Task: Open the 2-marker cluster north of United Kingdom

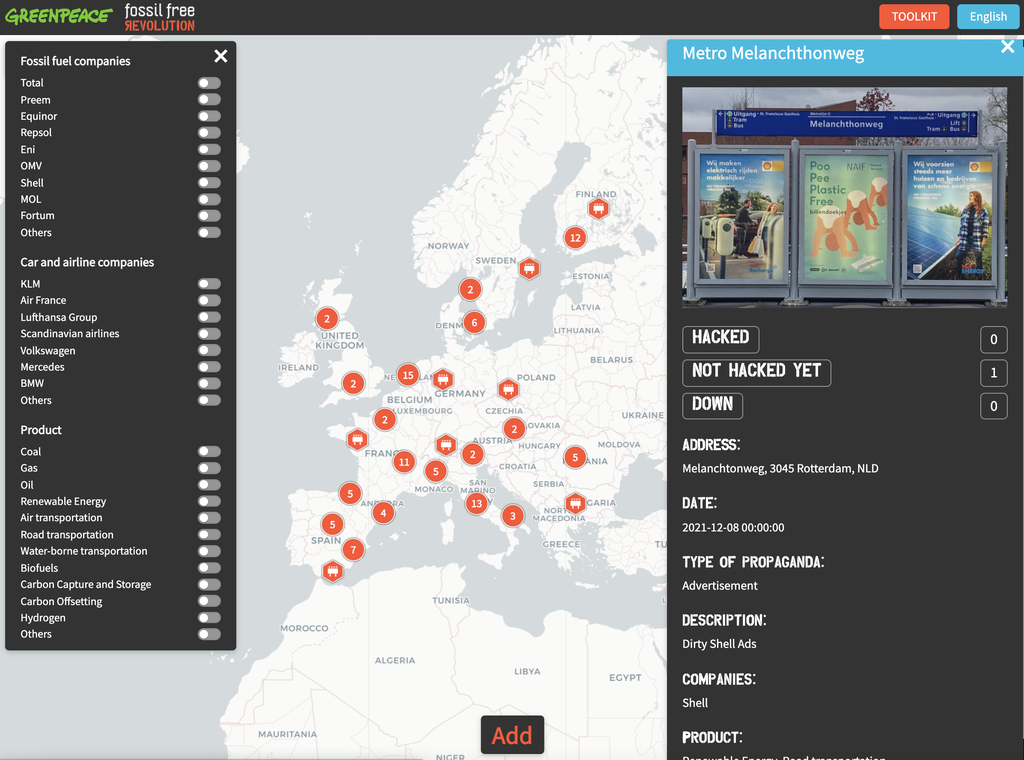Action: (327, 319)
